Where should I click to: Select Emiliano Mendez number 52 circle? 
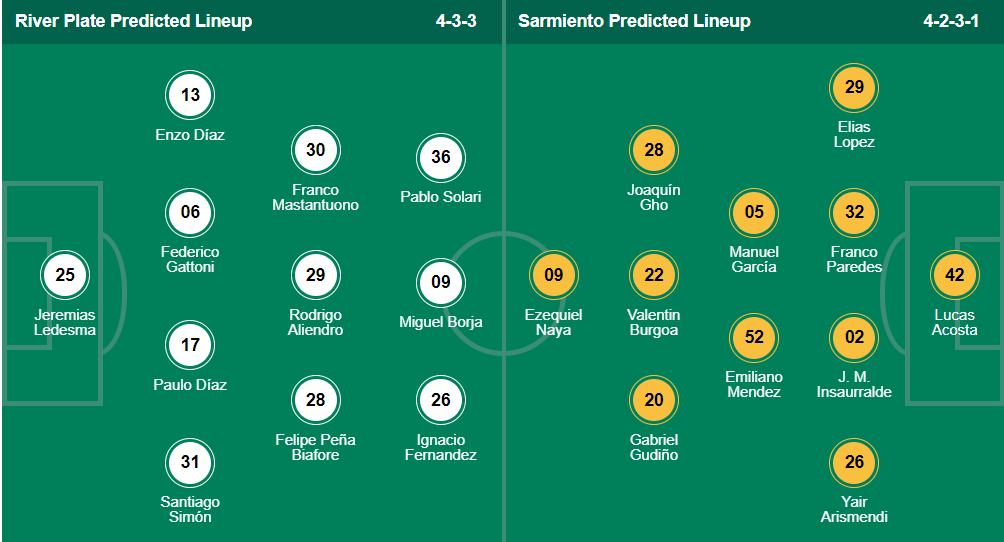tap(754, 338)
